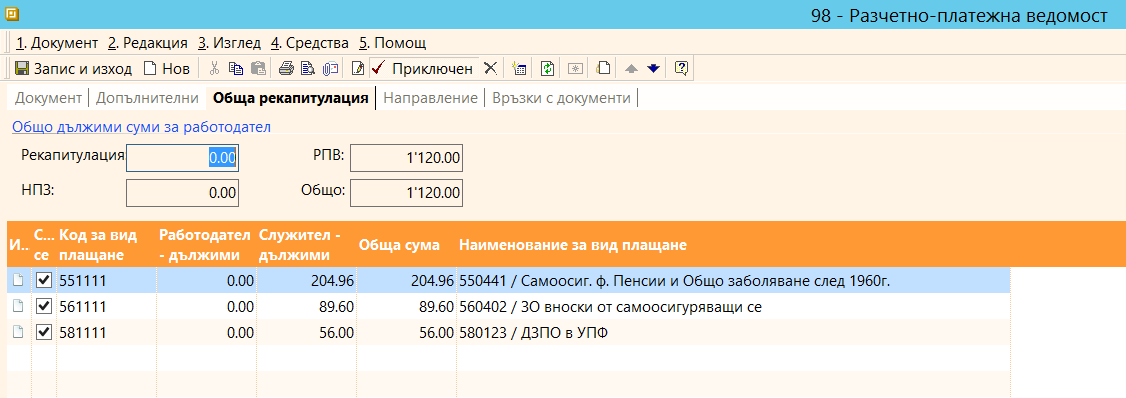
Task: Click the paste clipboard icon
Action: click(x=259, y=68)
